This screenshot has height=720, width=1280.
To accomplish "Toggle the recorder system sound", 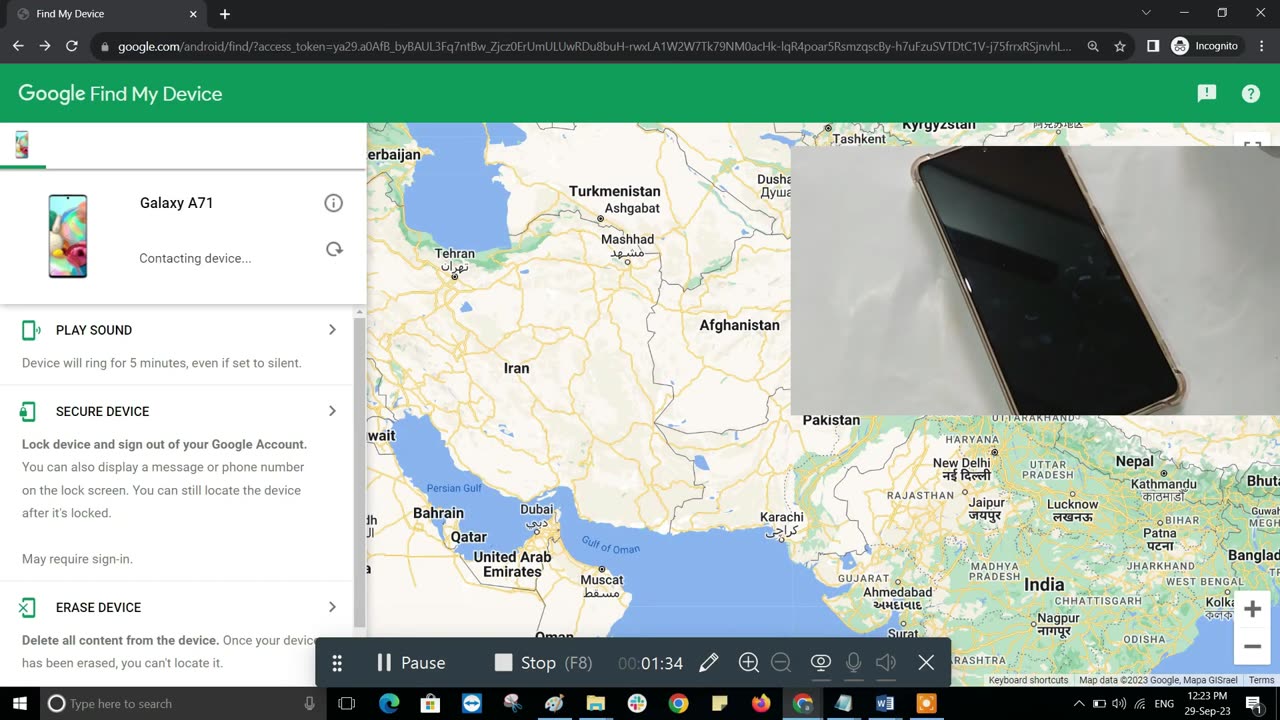I will tap(886, 663).
